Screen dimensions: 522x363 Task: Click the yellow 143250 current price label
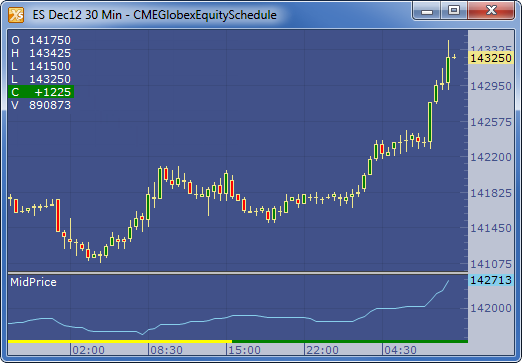pyautogui.click(x=491, y=58)
